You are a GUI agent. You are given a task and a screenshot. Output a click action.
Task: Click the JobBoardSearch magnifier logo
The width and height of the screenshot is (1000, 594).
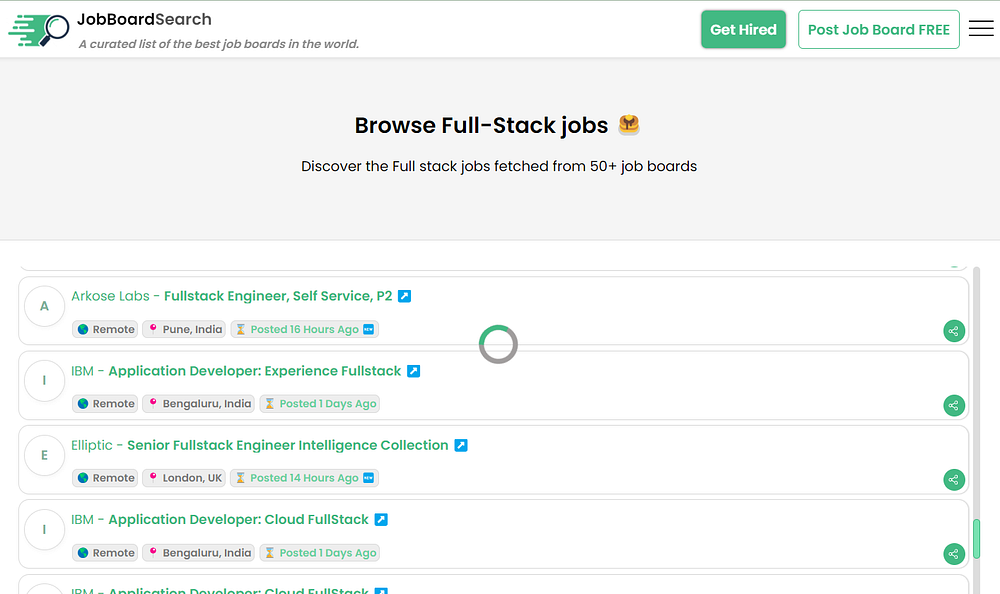(x=40, y=30)
